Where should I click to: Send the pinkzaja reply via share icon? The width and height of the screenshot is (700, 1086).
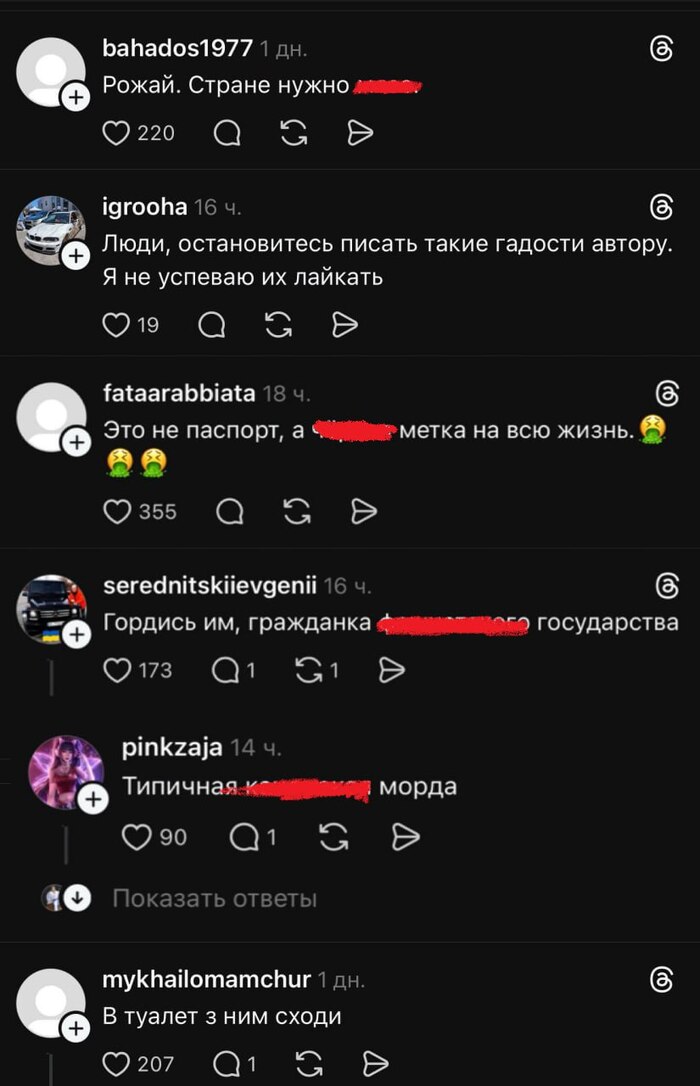click(406, 837)
